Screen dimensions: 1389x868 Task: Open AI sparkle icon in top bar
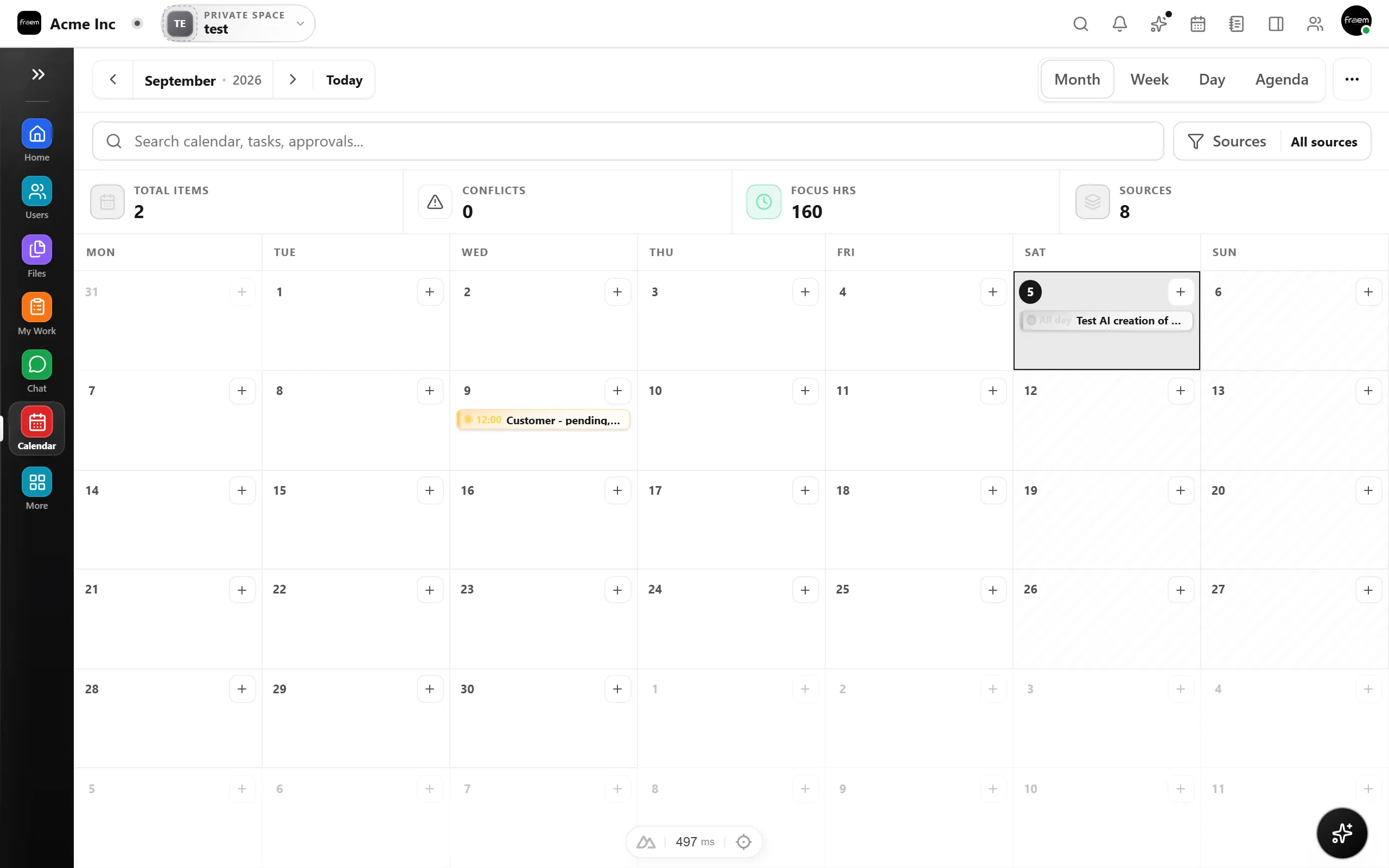tap(1158, 23)
